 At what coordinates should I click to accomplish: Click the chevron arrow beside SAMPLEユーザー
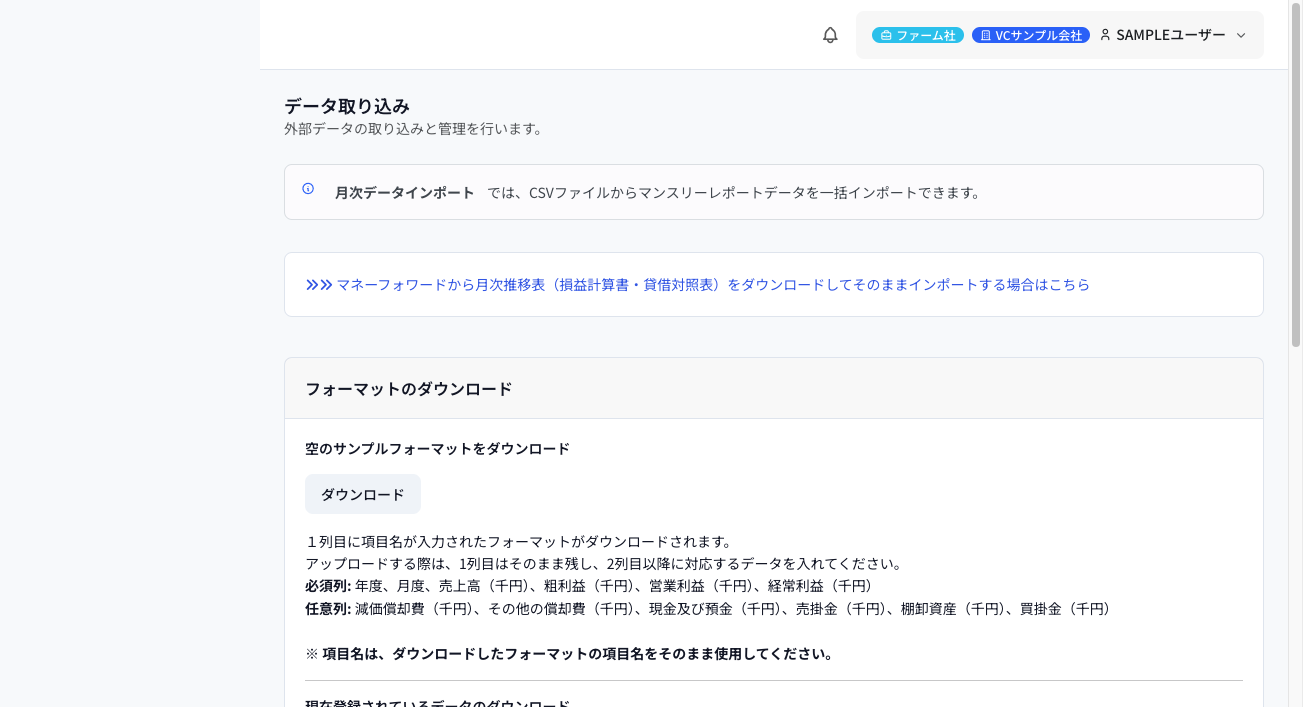point(1241,35)
